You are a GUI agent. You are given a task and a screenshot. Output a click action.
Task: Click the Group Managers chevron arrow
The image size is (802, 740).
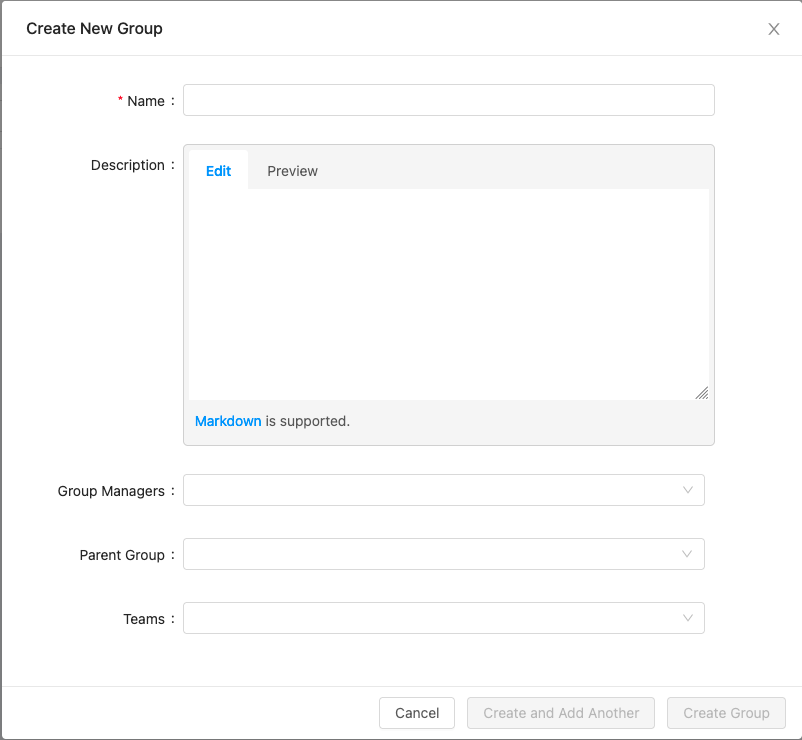[687, 490]
